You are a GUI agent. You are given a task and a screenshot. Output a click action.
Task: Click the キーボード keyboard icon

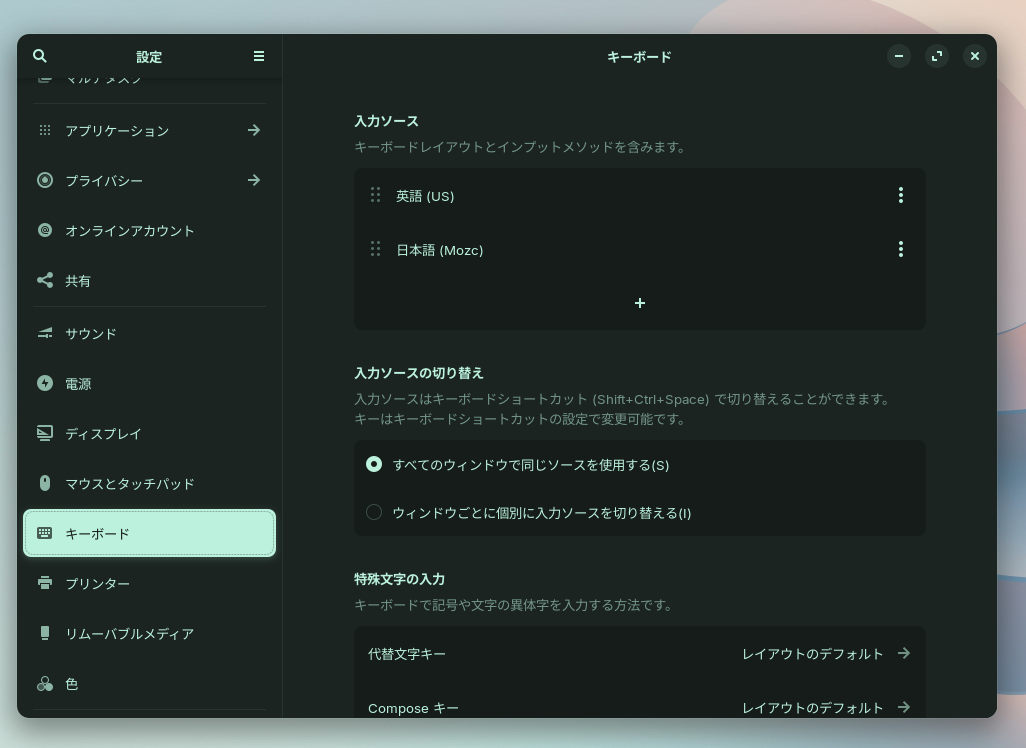pyautogui.click(x=44, y=533)
